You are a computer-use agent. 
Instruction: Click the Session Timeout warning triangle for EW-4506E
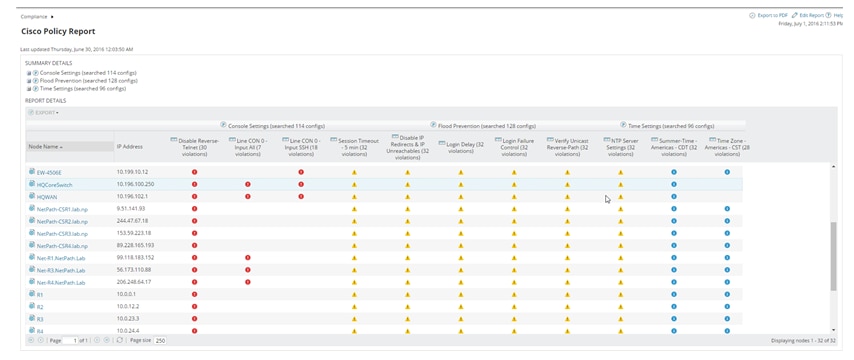(x=354, y=172)
